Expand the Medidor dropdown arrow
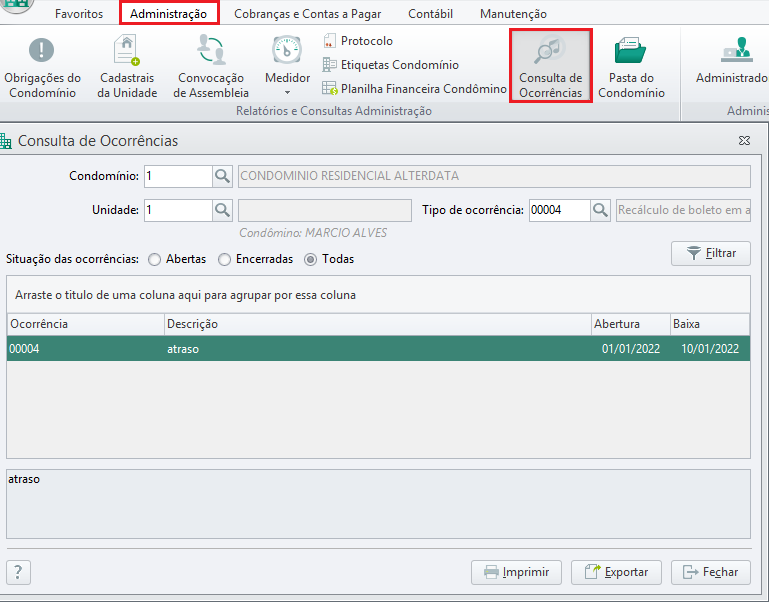Viewport: 769px width, 602px height. tap(287, 92)
